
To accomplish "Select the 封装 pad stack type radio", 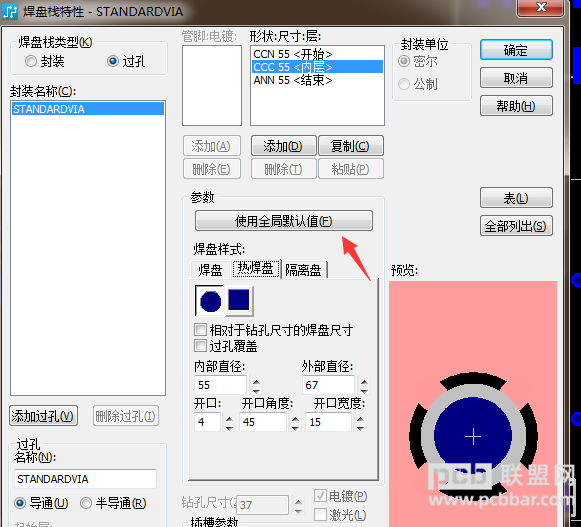I will pyautogui.click(x=31, y=61).
